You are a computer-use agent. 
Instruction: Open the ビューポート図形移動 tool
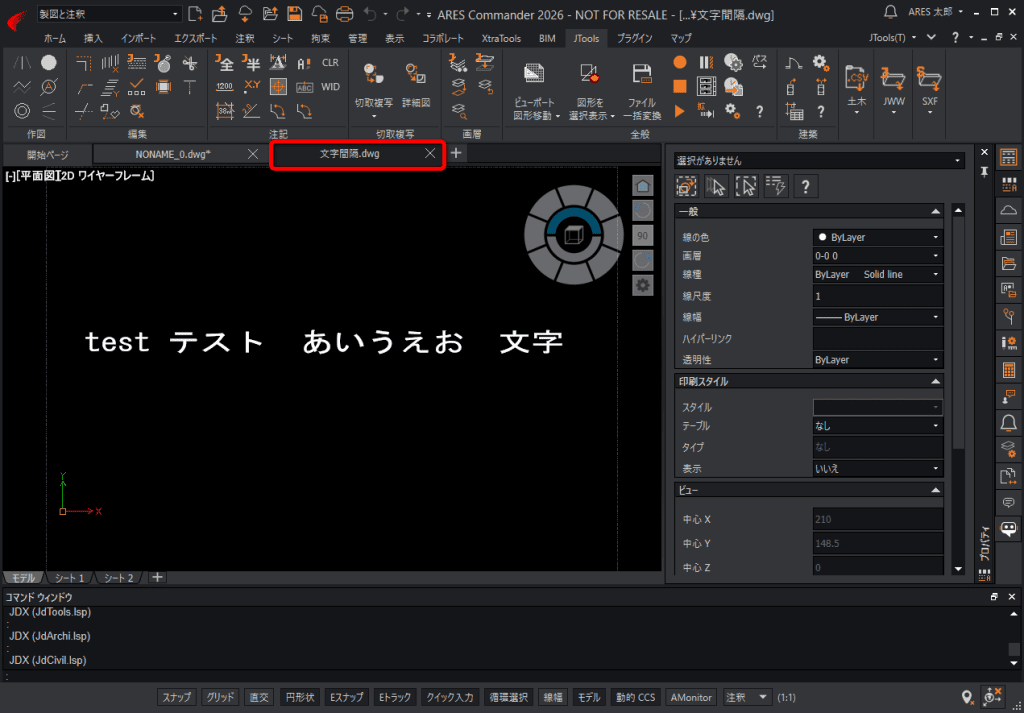pyautogui.click(x=535, y=91)
